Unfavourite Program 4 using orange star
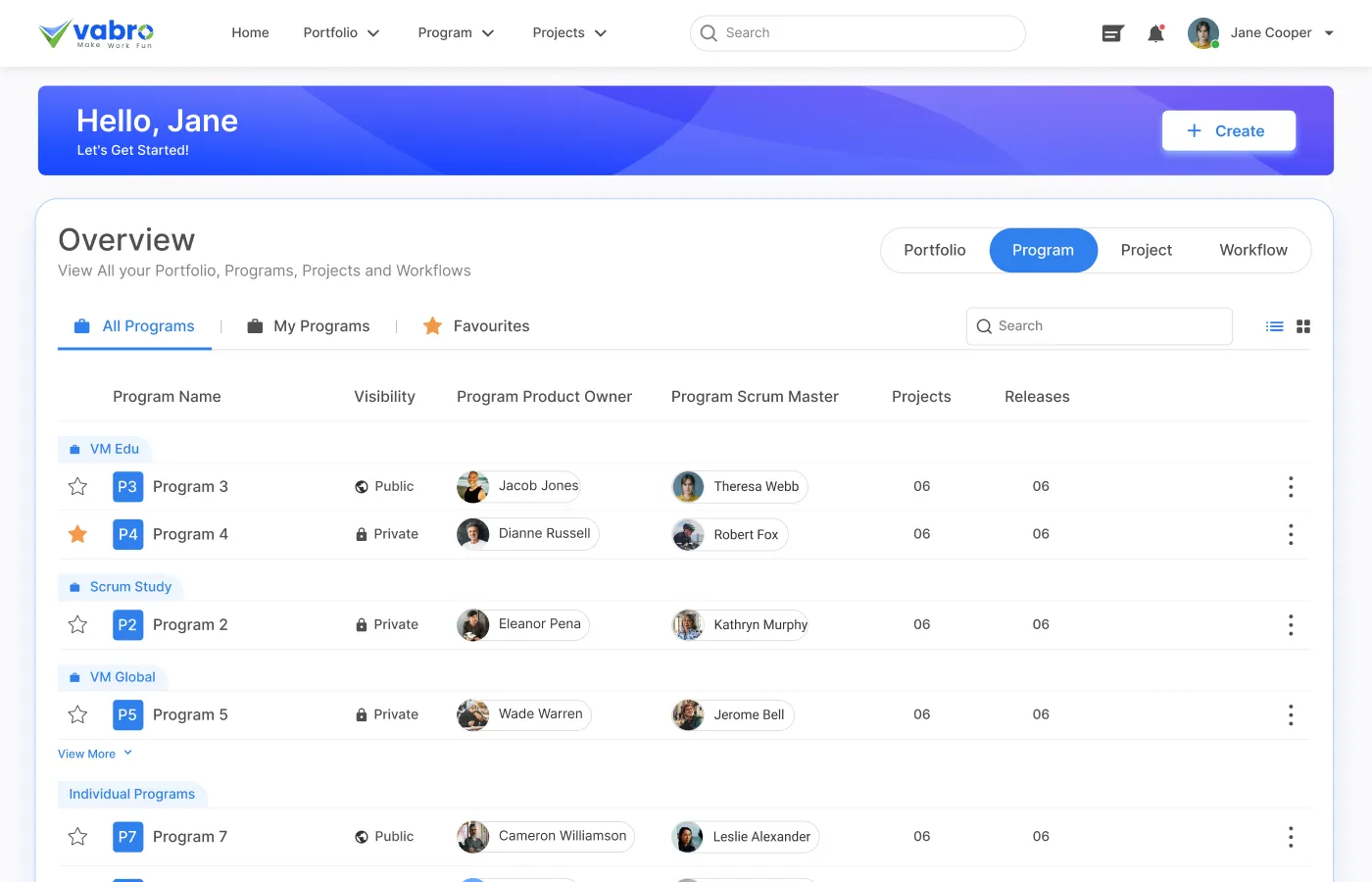1372x882 pixels. point(78,534)
